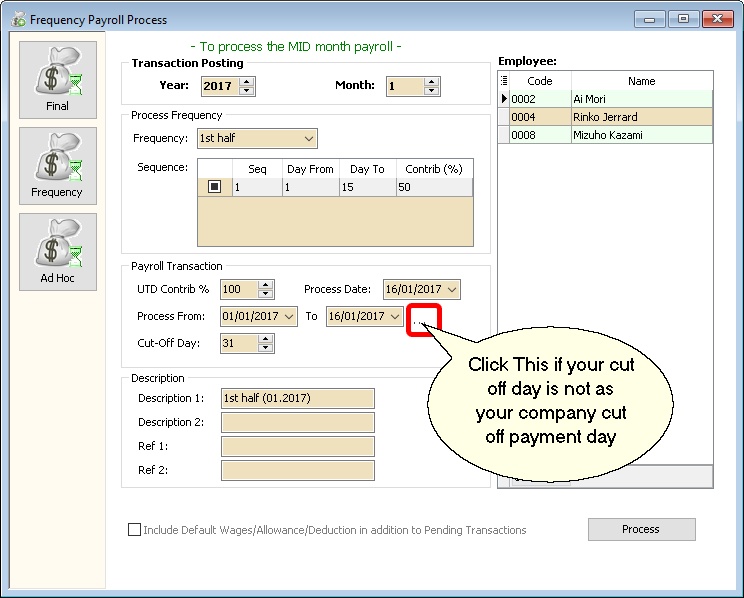Screen dimensions: 744x598
Task: Increase the Month value
Action: (x=431, y=82)
